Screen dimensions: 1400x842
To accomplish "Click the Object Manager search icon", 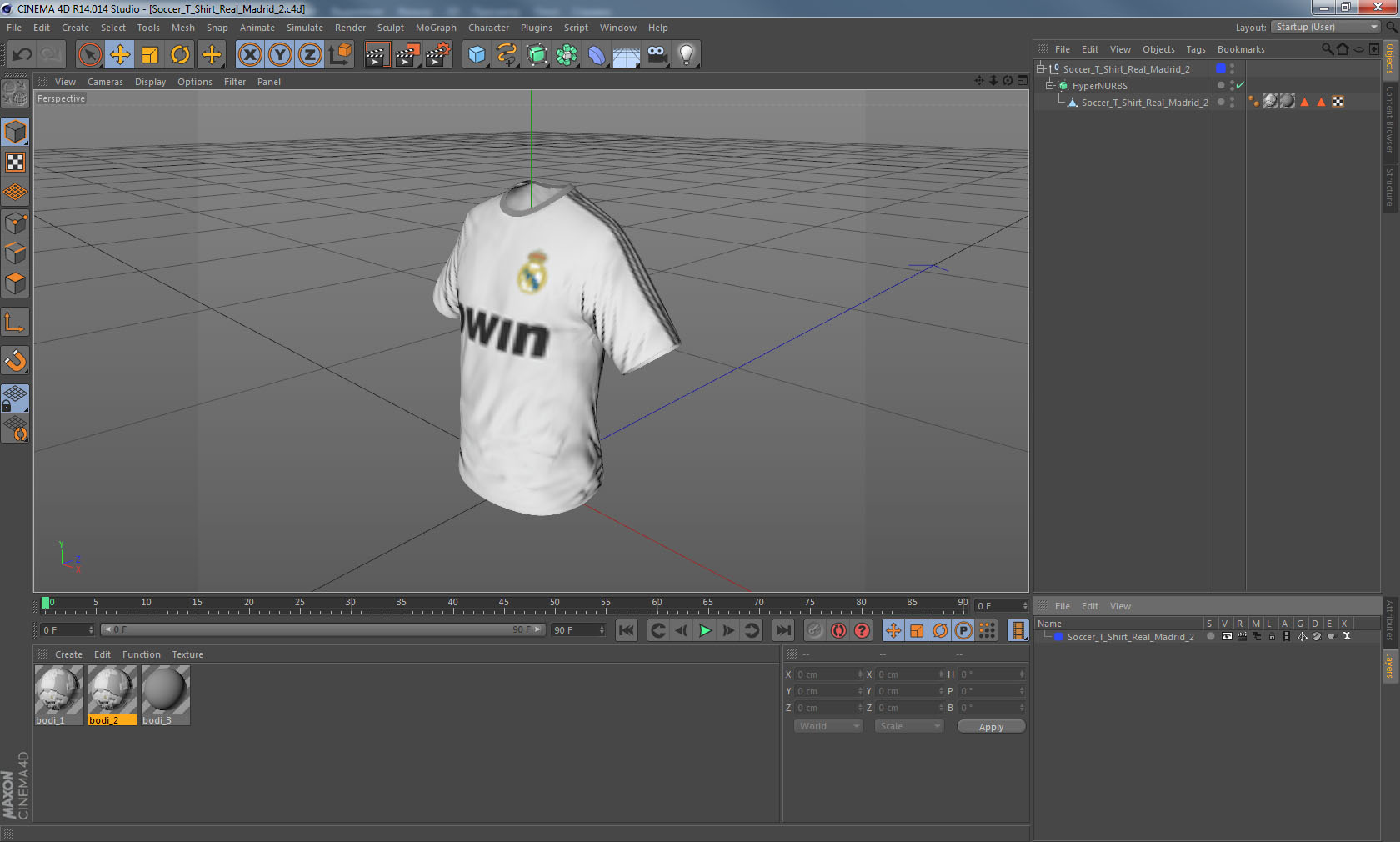I will click(1327, 49).
